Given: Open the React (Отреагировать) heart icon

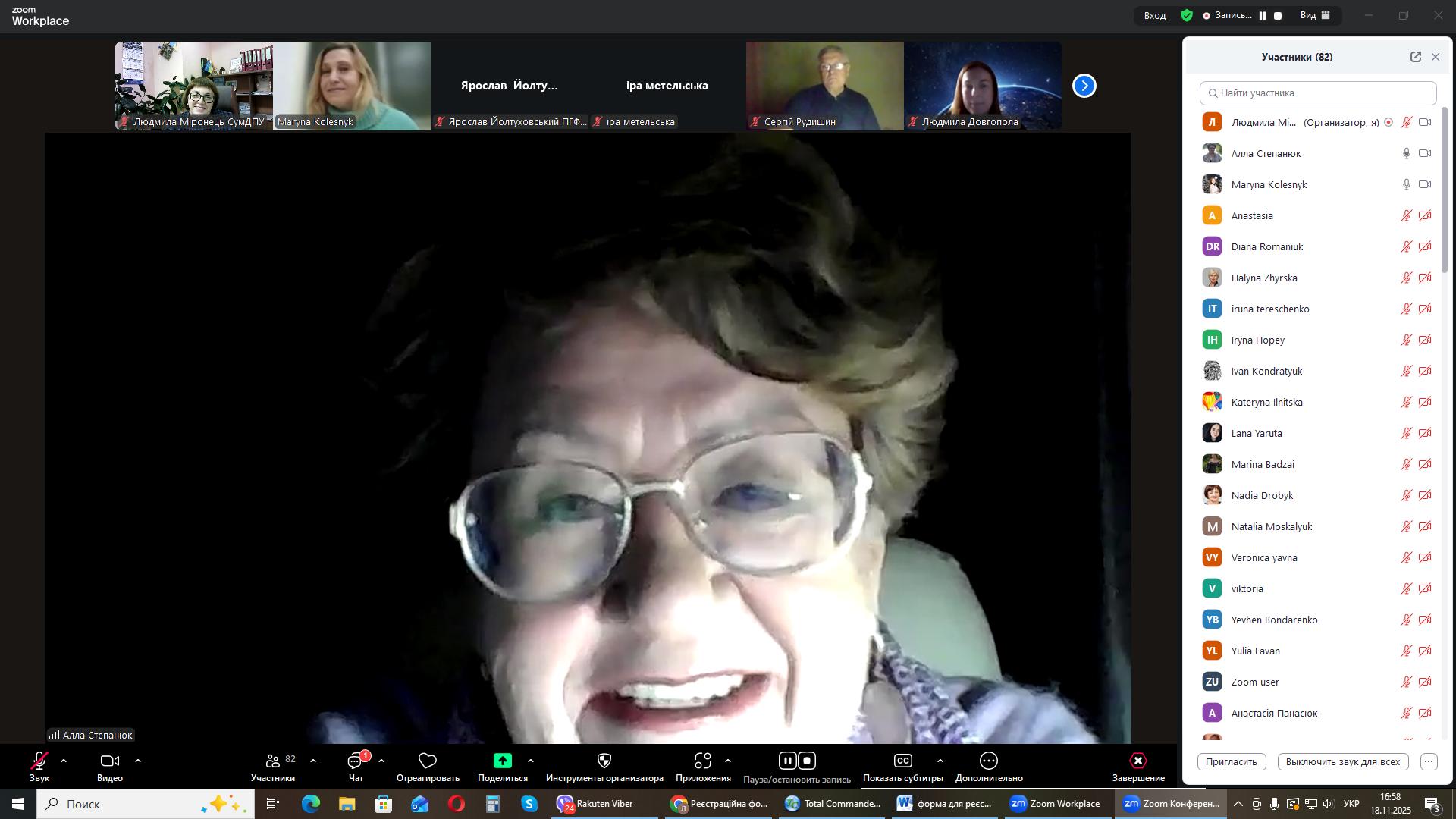Looking at the screenshot, I should [428, 761].
